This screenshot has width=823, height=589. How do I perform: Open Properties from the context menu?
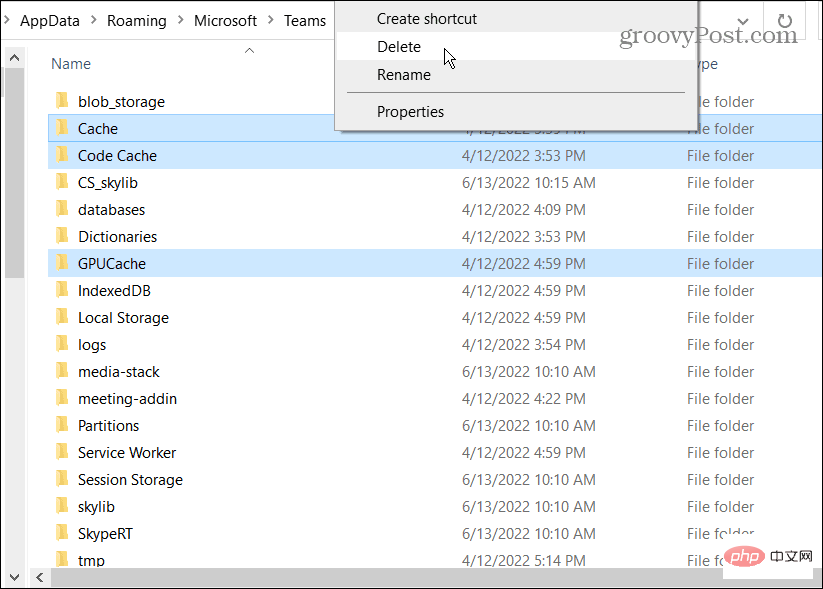pos(516,111)
